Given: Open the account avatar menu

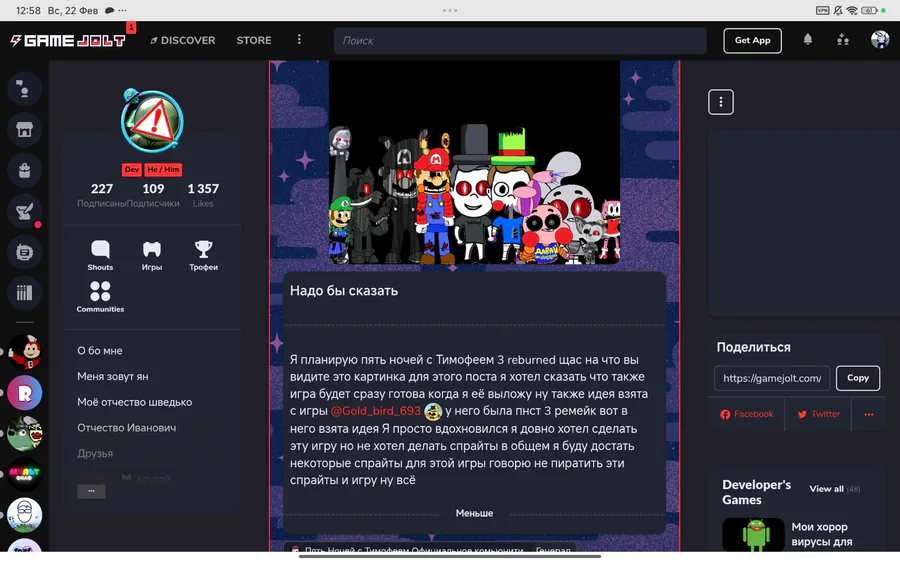Looking at the screenshot, I should (880, 40).
